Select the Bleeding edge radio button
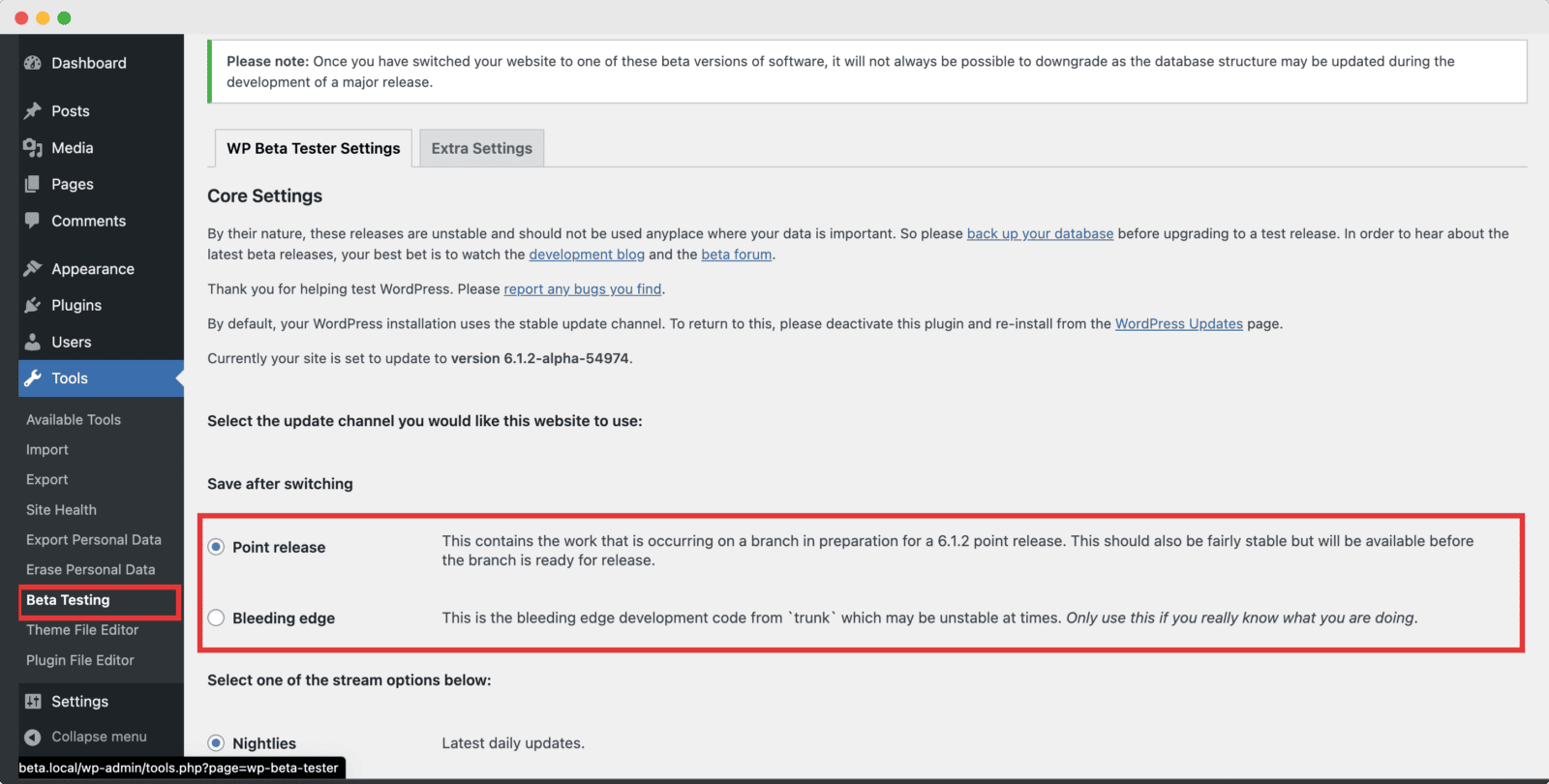1549x784 pixels. 216,618
